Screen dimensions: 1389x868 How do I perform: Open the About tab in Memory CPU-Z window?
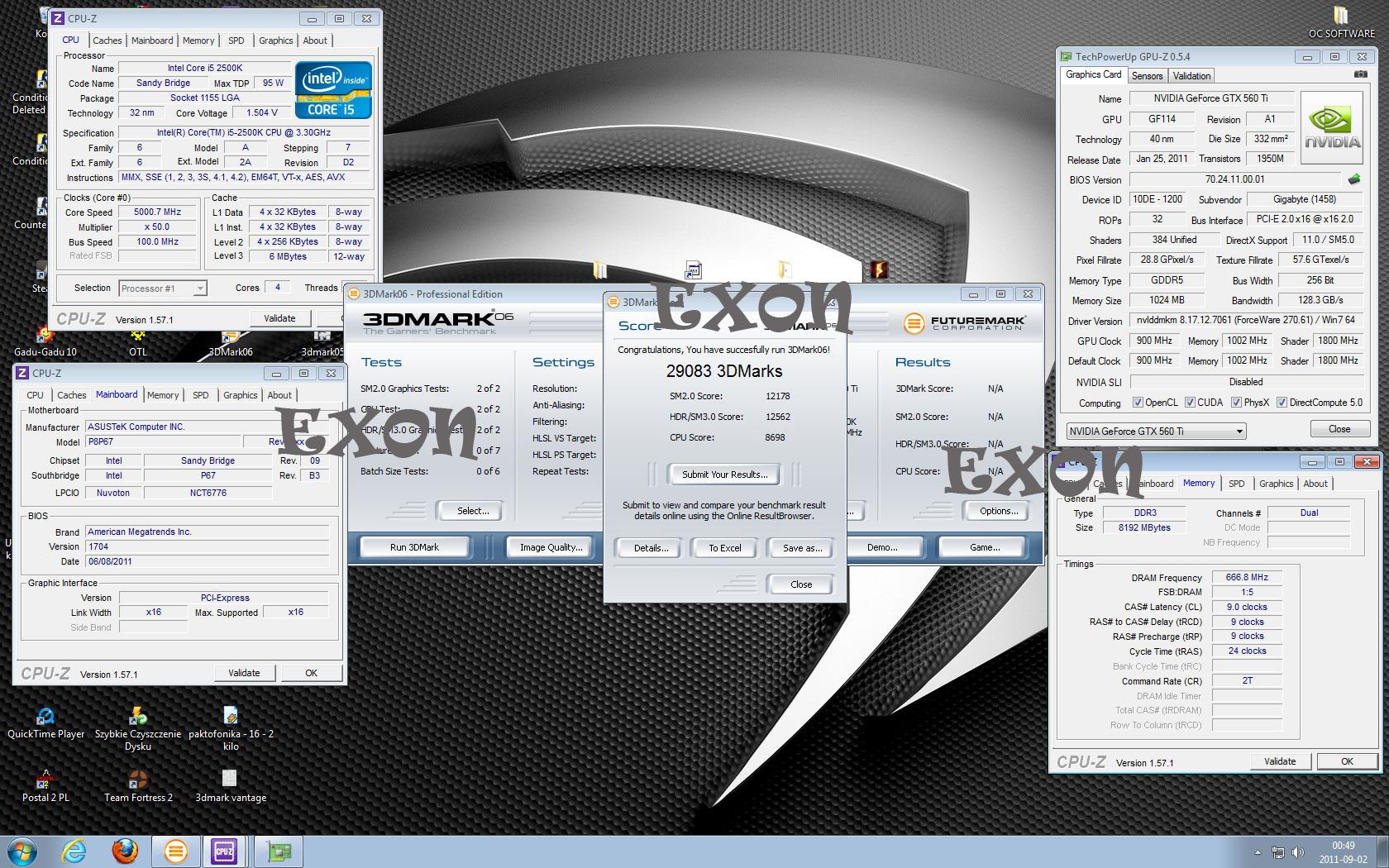pos(1315,484)
